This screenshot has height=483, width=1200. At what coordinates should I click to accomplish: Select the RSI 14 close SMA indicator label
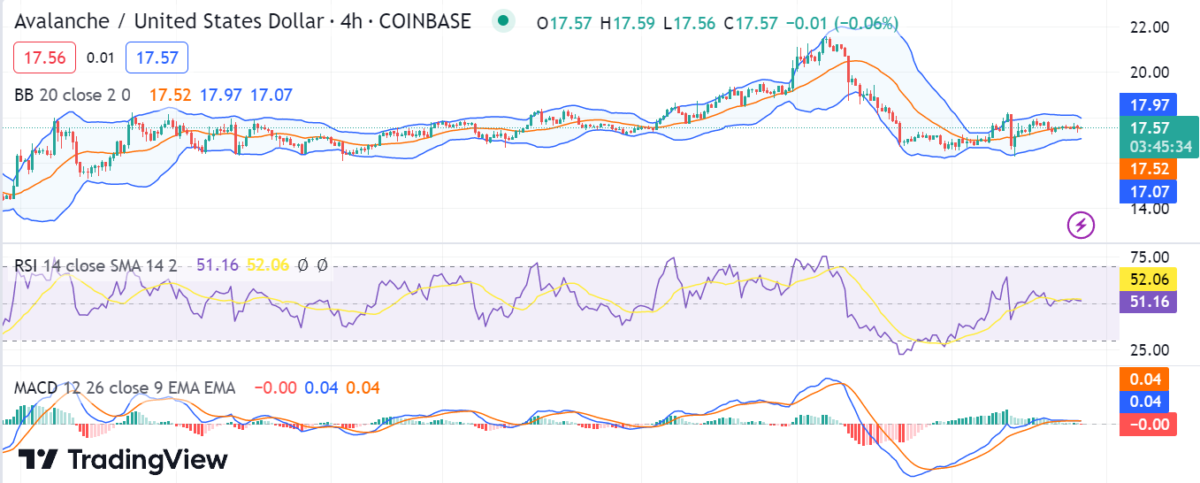pos(96,265)
